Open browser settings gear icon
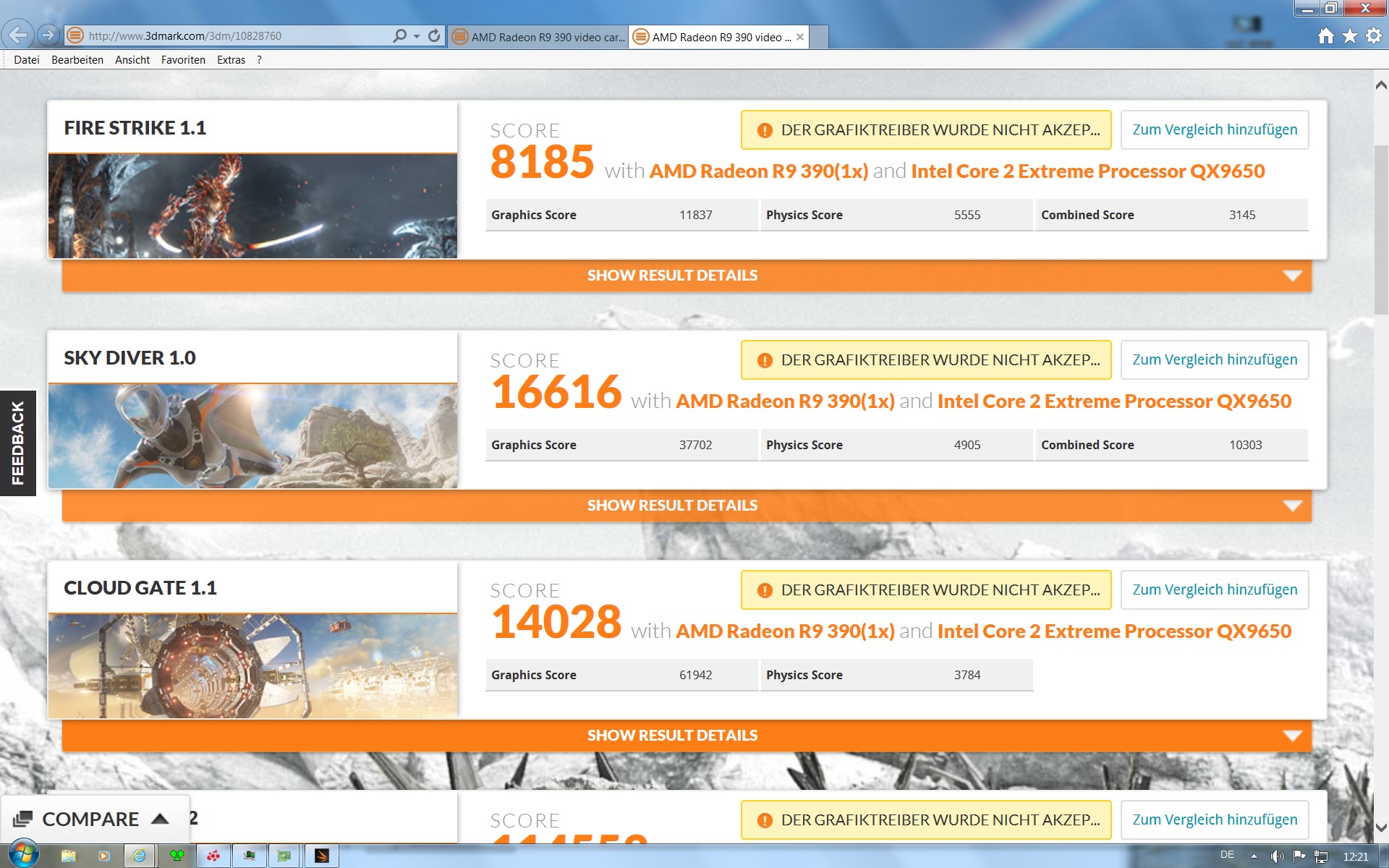Screen dimensions: 1389x868 pyautogui.click(x=1373, y=36)
